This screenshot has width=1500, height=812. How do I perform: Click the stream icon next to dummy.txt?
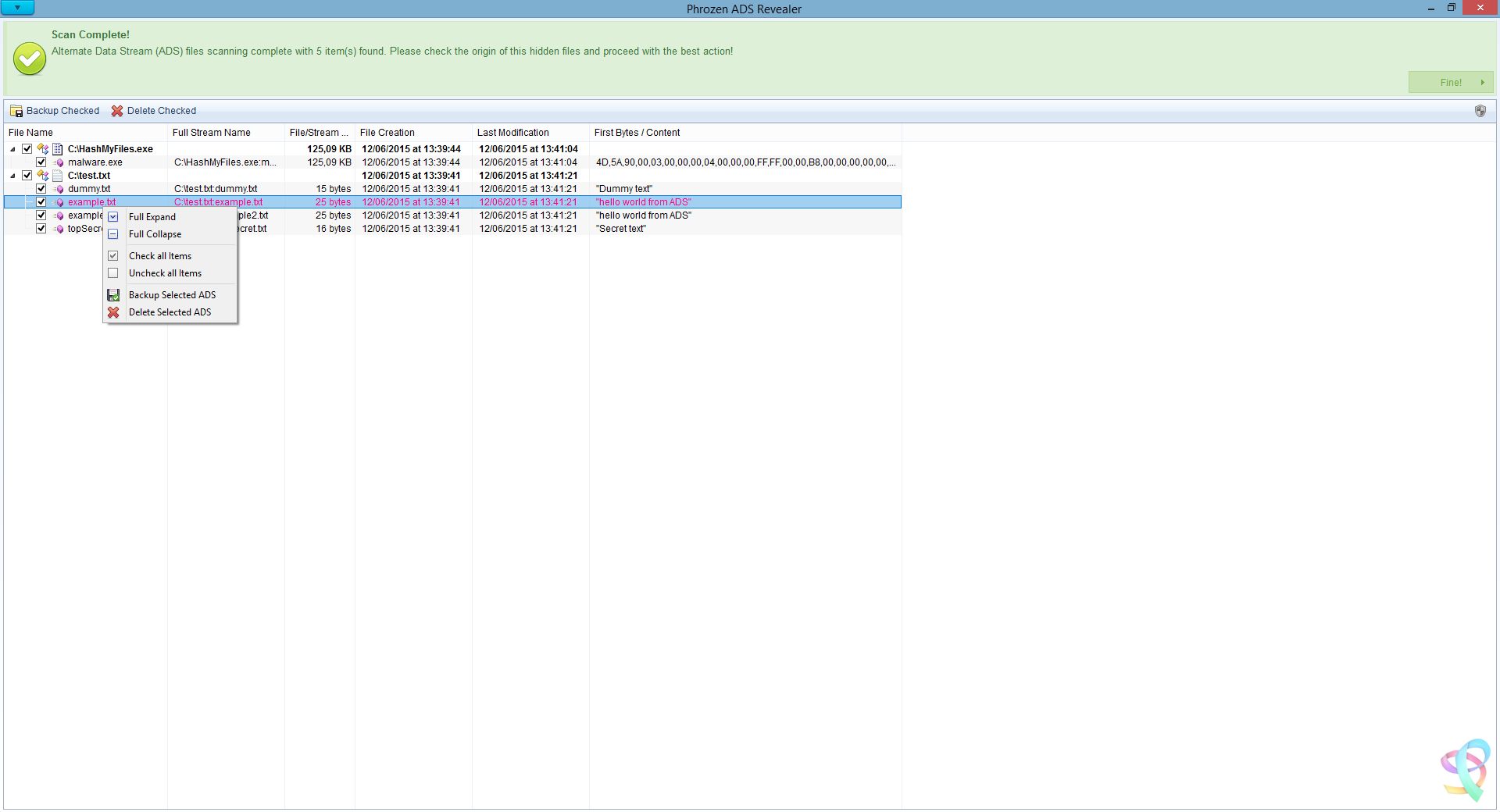click(x=59, y=189)
